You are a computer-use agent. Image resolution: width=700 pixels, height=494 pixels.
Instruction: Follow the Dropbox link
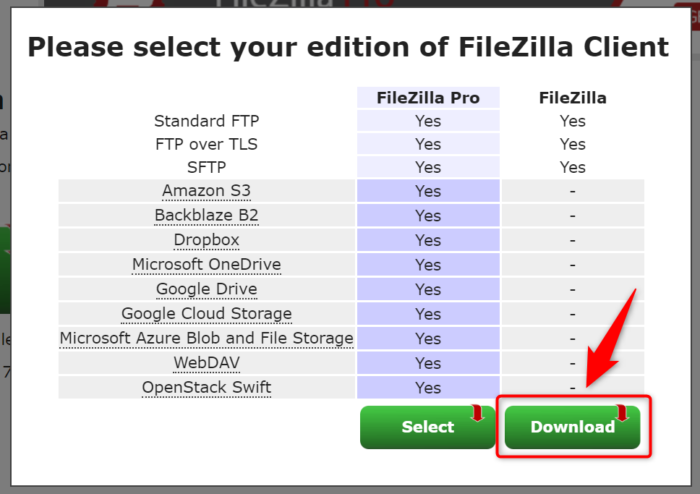click(x=206, y=240)
